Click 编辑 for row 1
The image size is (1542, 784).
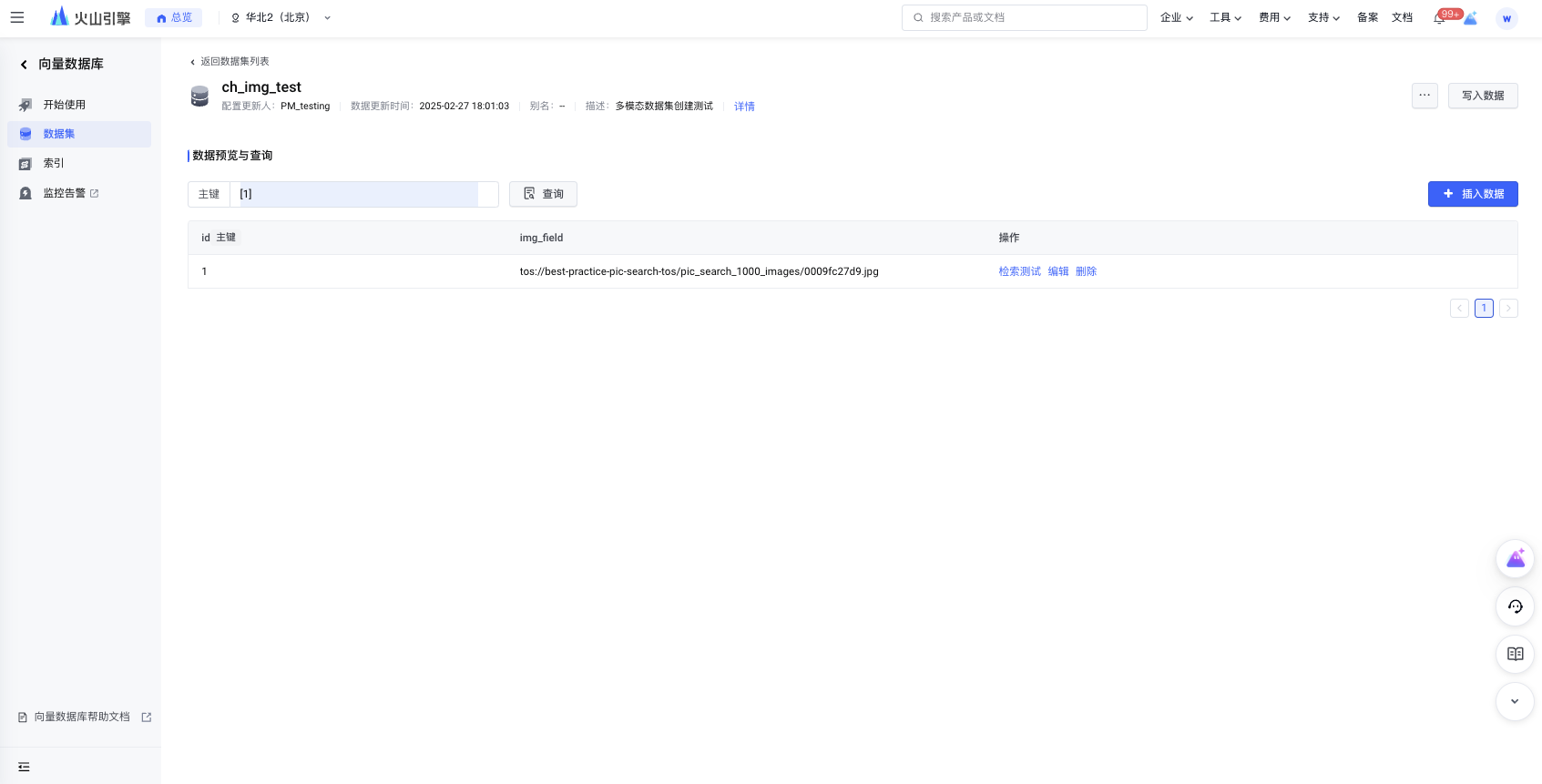point(1058,271)
